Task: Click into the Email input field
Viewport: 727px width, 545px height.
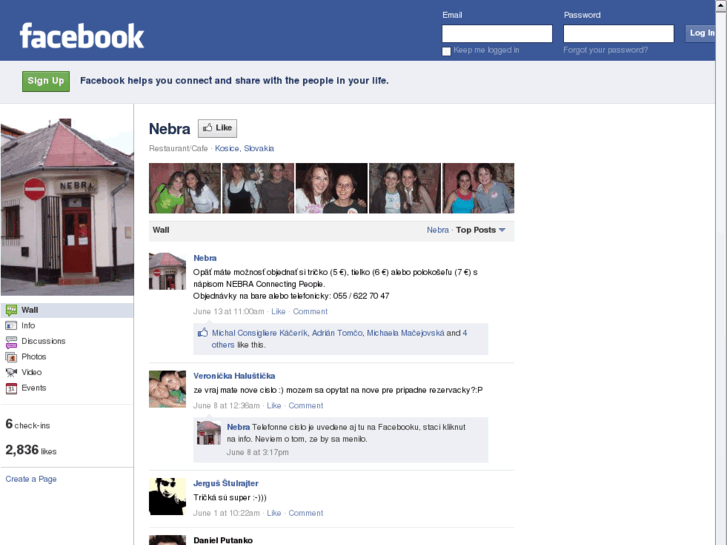Action: coord(497,33)
